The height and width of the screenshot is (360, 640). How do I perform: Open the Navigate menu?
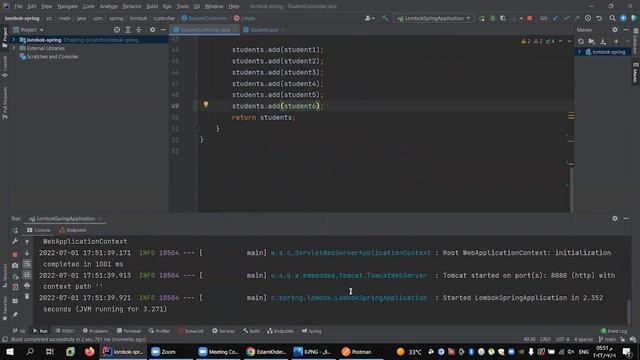point(67,7)
